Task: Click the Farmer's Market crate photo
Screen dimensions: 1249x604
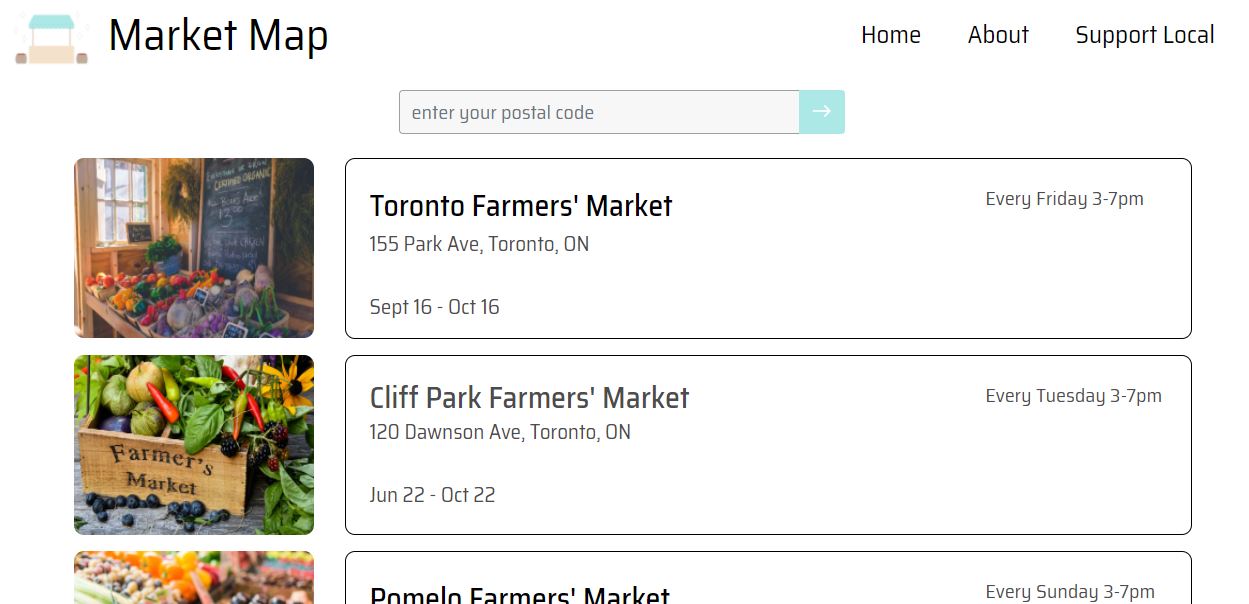Action: tap(193, 445)
